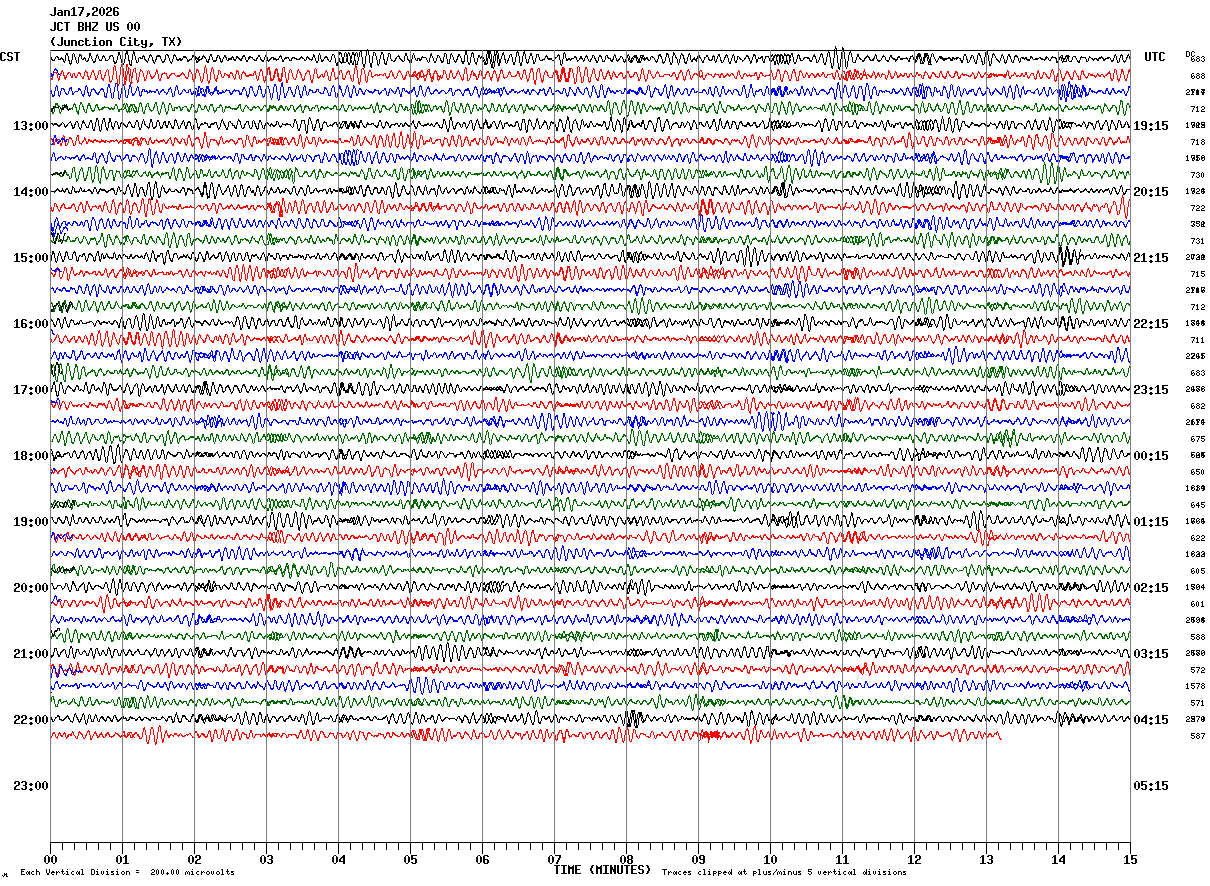Select the 15:00 CST time label

[31, 258]
